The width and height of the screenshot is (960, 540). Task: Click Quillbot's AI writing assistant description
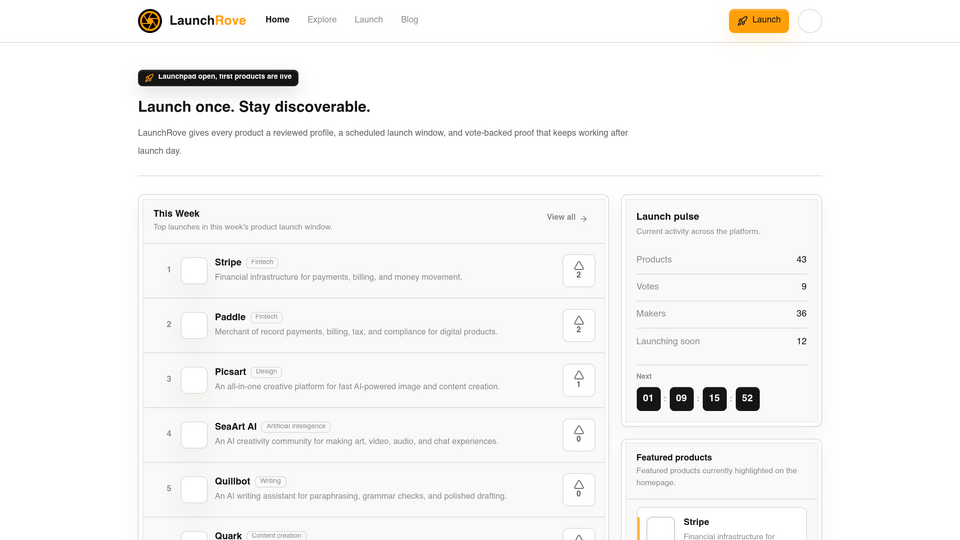point(361,496)
